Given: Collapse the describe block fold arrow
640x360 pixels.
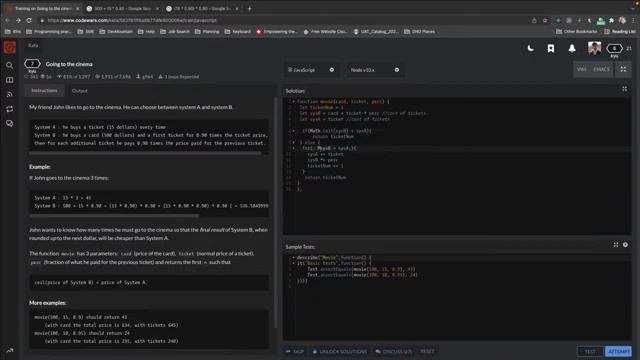Looking at the screenshot, I should click(293, 258).
